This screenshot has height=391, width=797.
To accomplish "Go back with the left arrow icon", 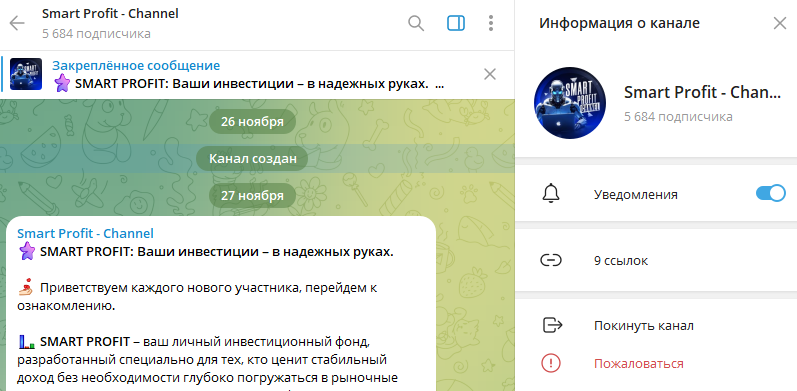I will [x=17, y=23].
